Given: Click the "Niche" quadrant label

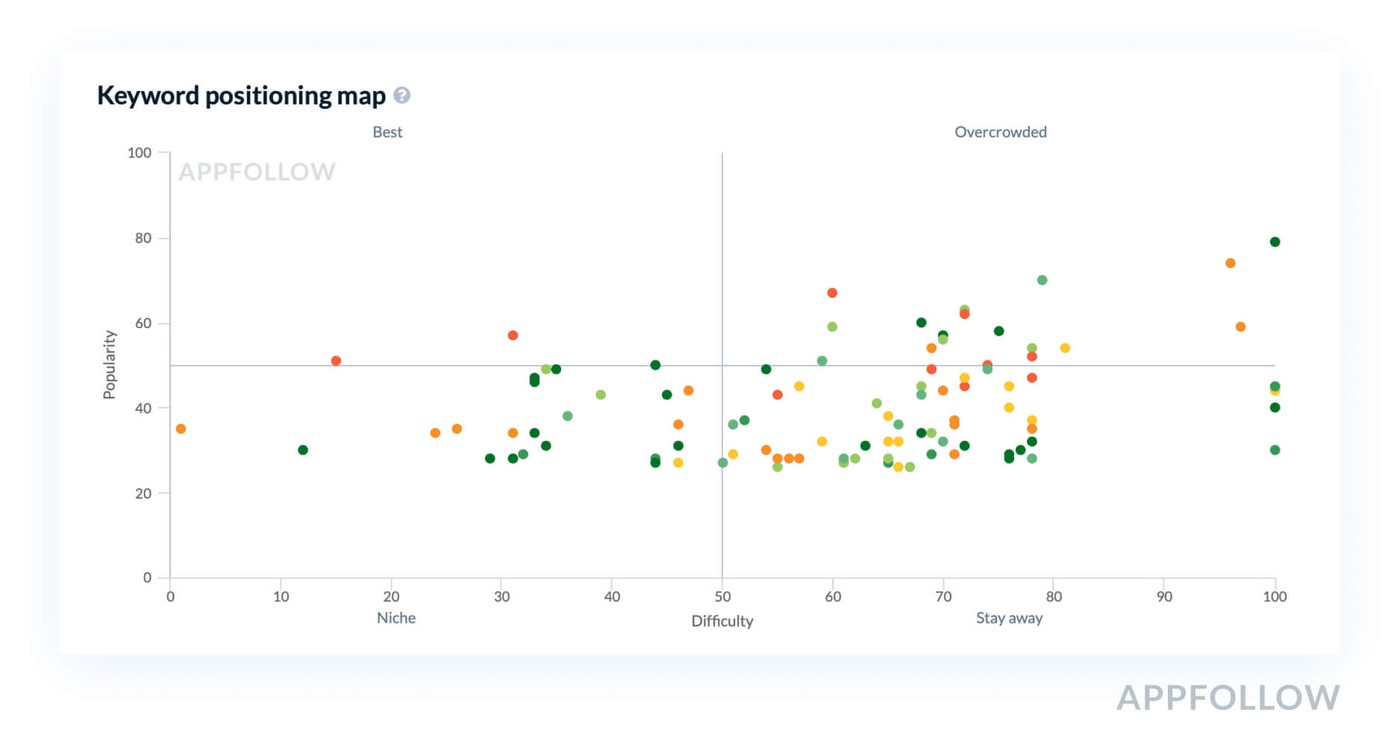Looking at the screenshot, I should coord(396,618).
